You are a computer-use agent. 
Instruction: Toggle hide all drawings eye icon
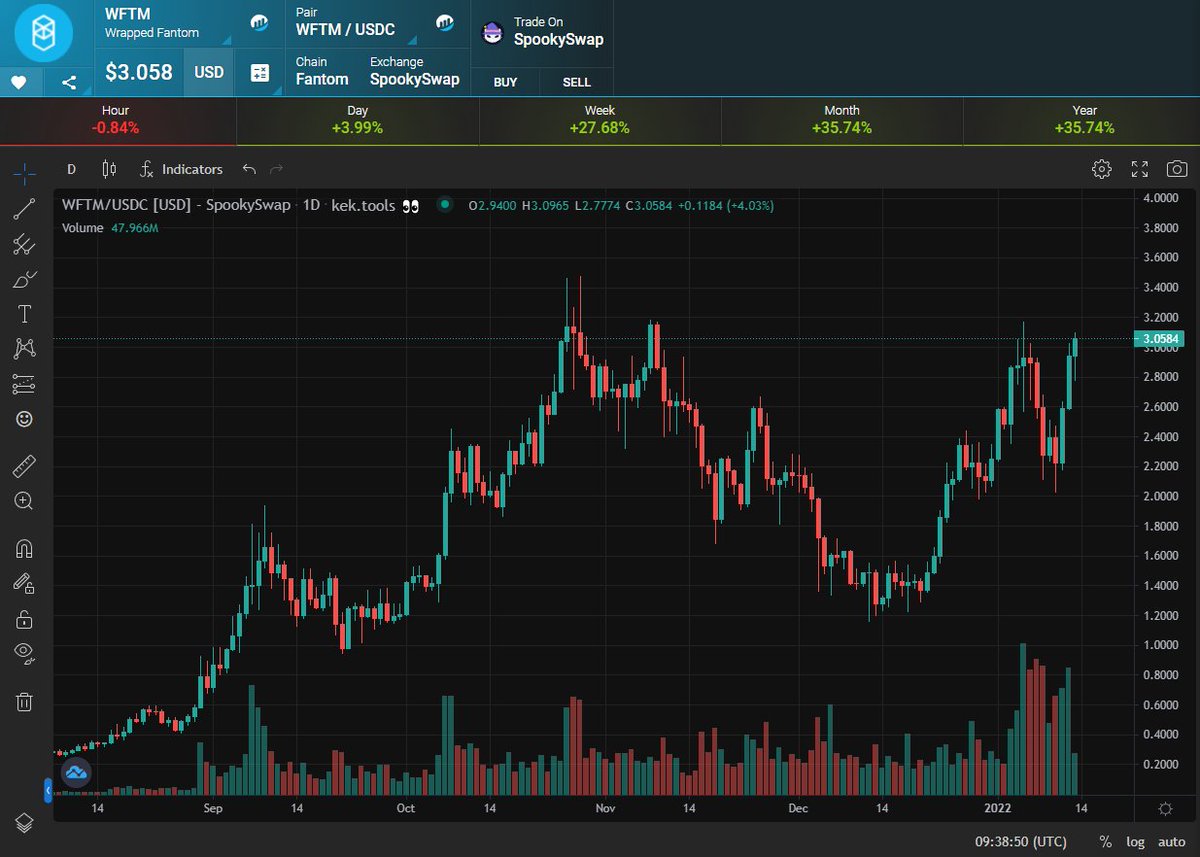point(24,654)
